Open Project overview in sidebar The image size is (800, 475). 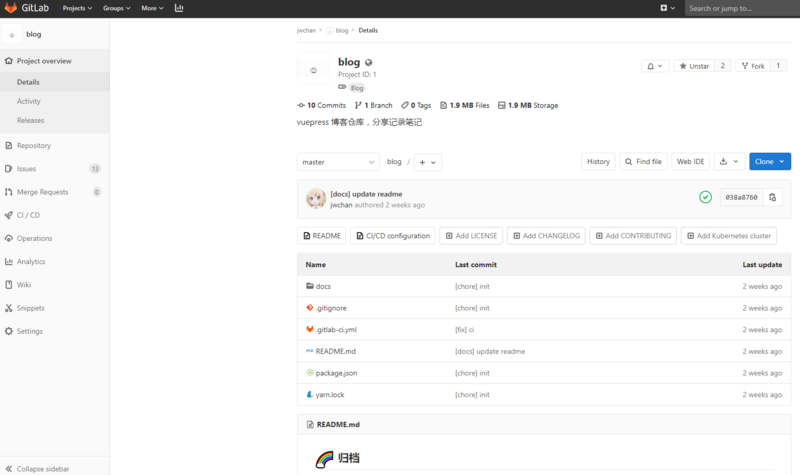point(55,61)
